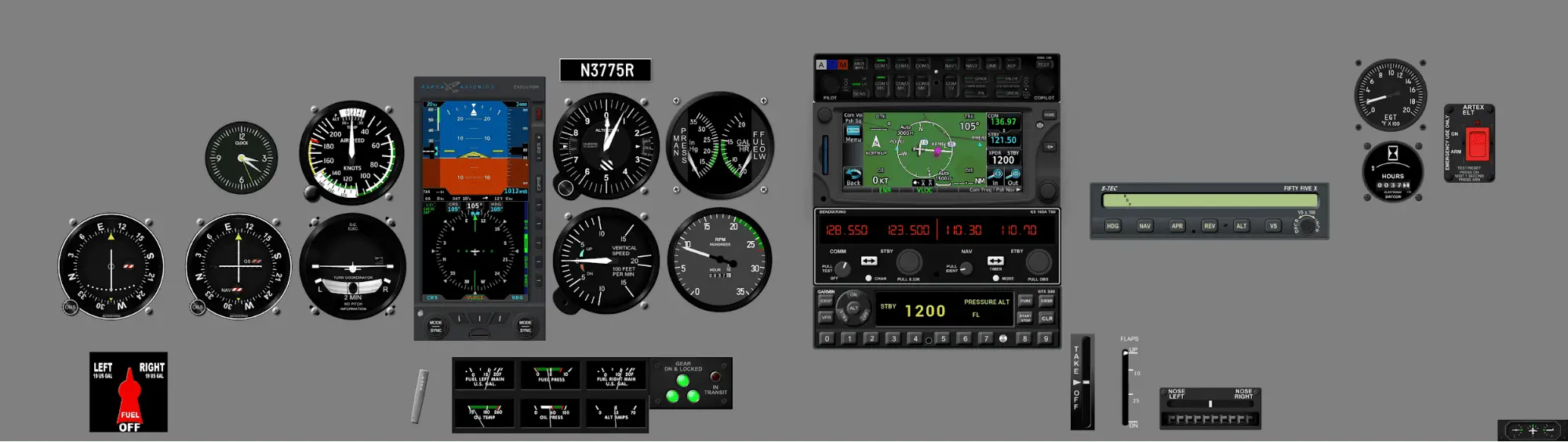
Task: Click the Aspen left MODE SYNC knob
Action: click(x=436, y=326)
